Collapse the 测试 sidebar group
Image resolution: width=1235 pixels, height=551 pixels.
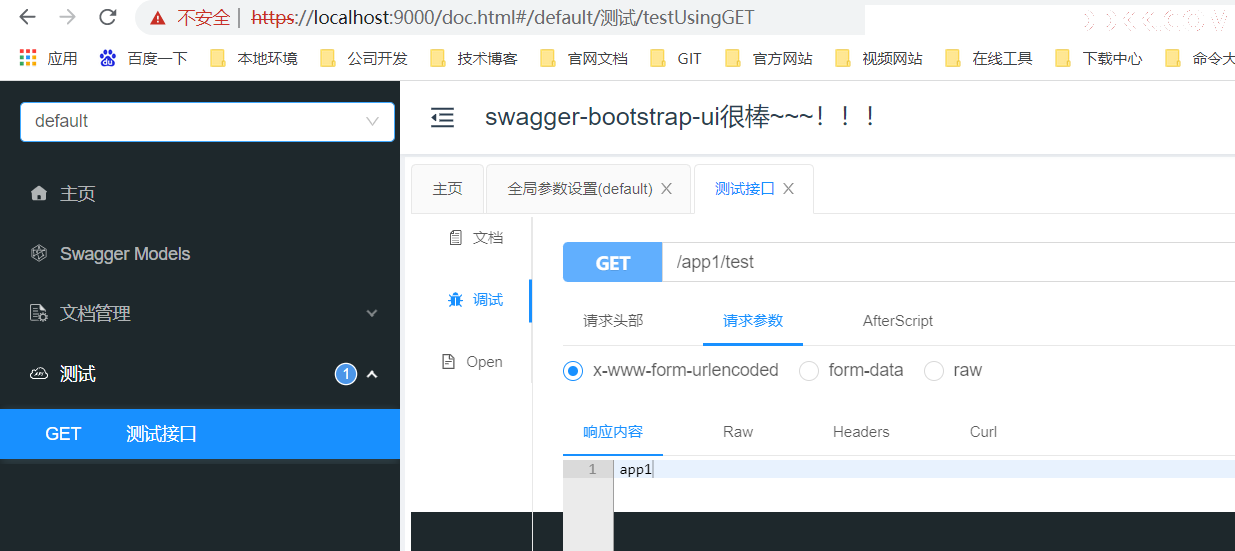[200, 374]
